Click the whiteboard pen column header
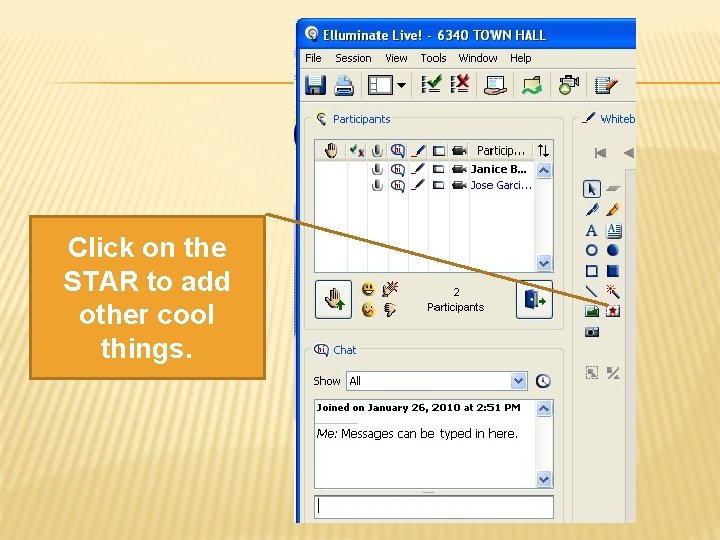 [418, 151]
